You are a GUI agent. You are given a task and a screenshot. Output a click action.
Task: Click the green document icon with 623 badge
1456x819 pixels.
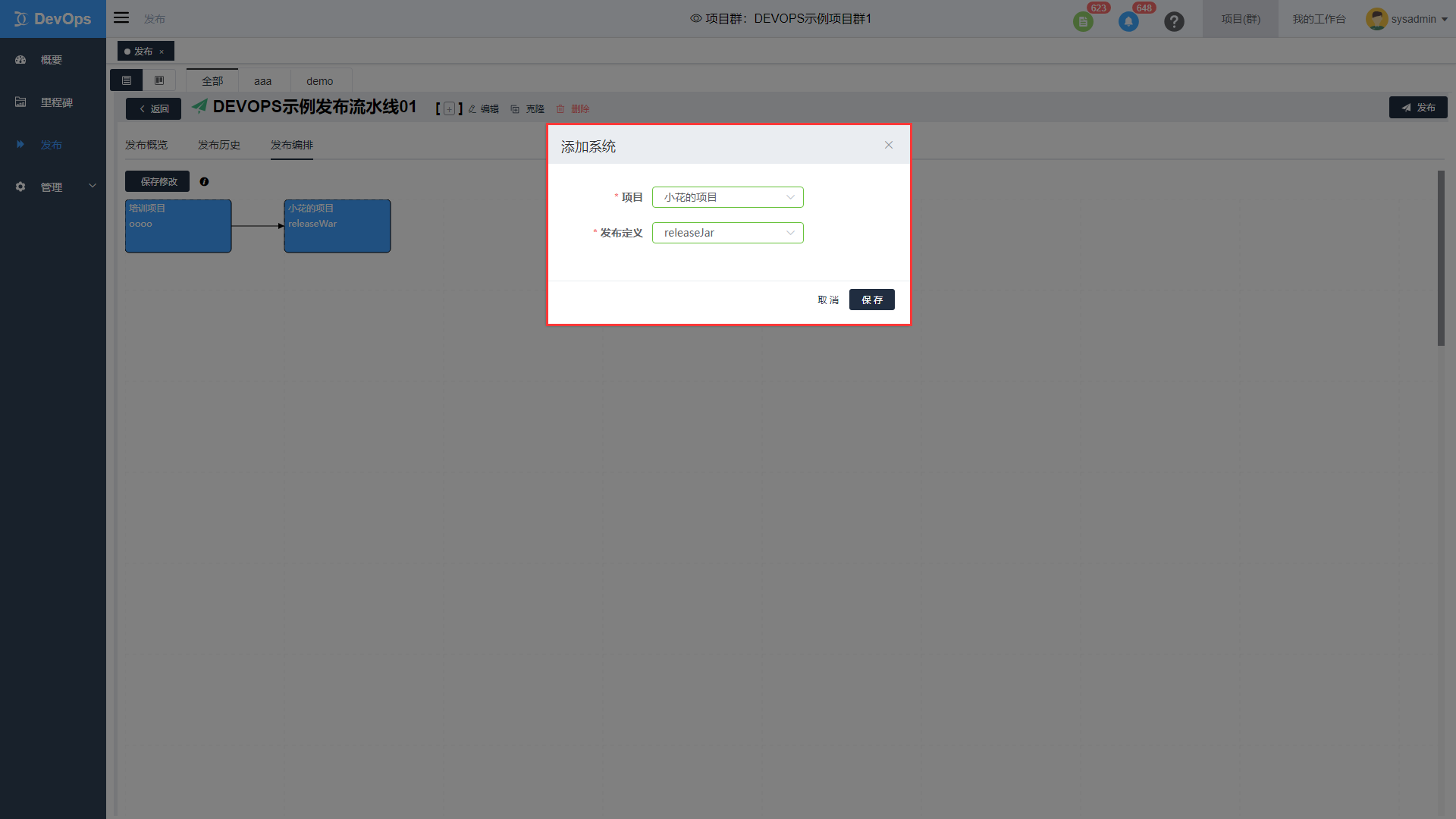1083,21
